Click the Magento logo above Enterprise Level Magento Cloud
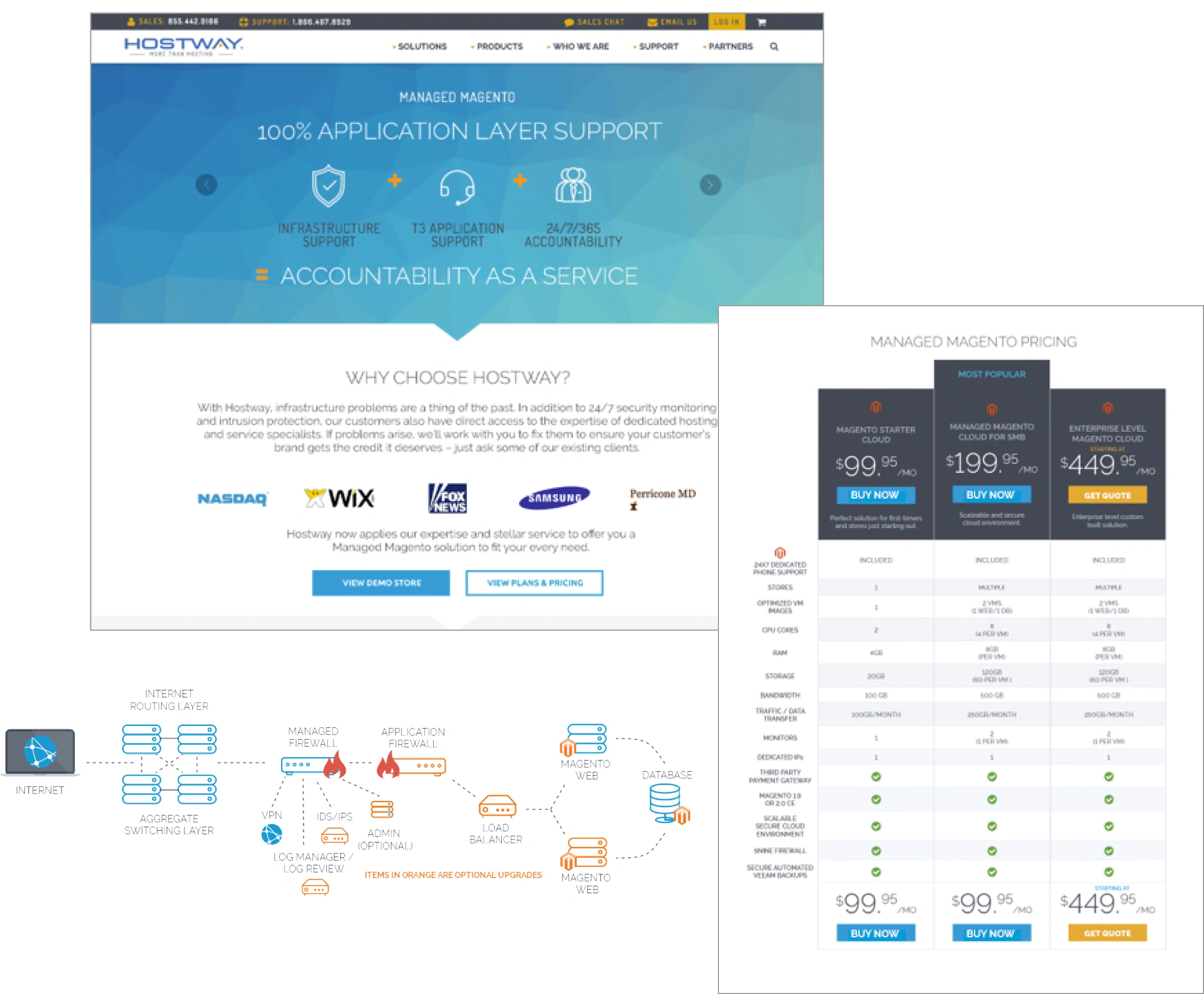Image resolution: width=1204 pixels, height=994 pixels. (x=1107, y=407)
